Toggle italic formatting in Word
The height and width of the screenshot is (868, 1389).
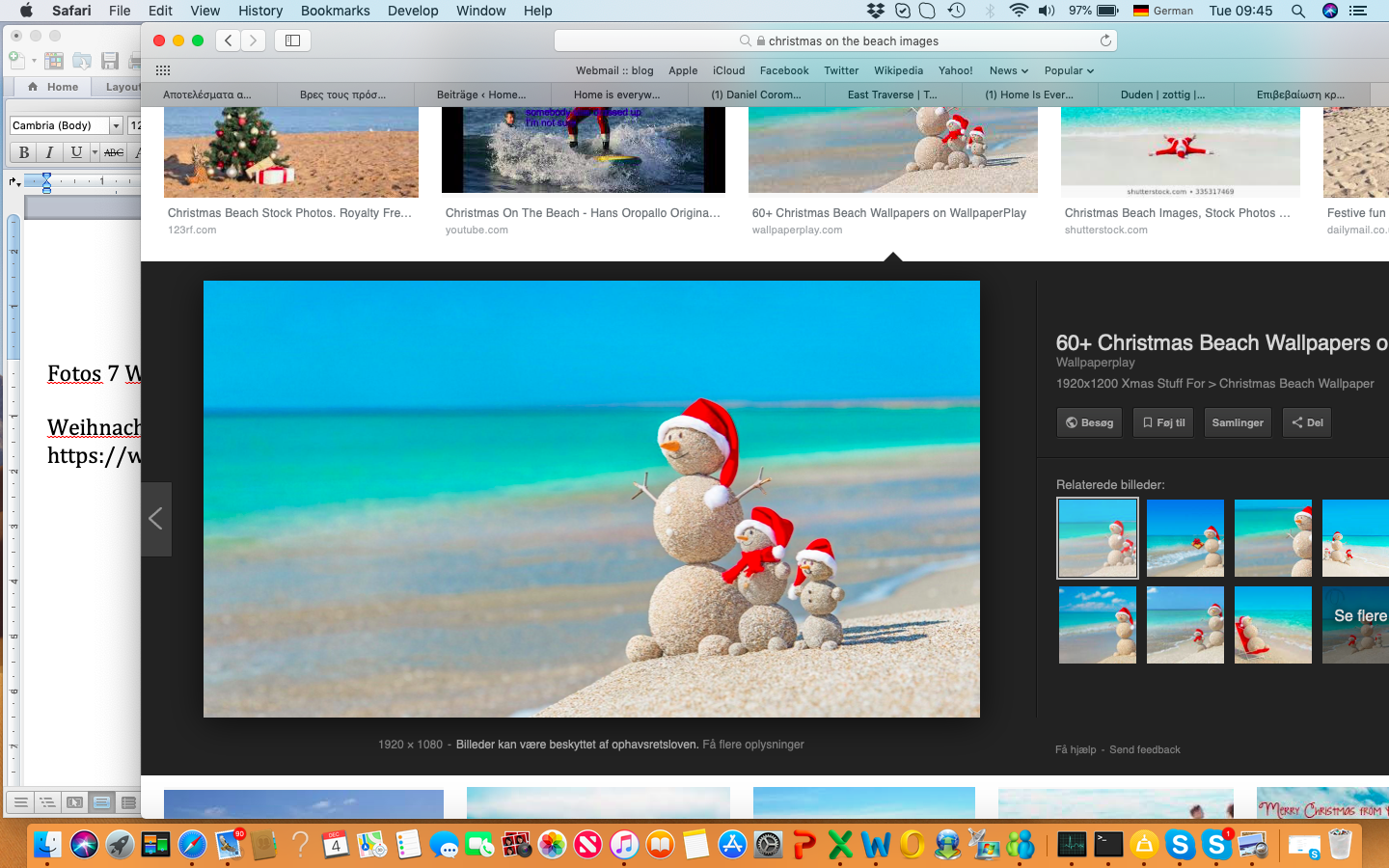(x=49, y=152)
